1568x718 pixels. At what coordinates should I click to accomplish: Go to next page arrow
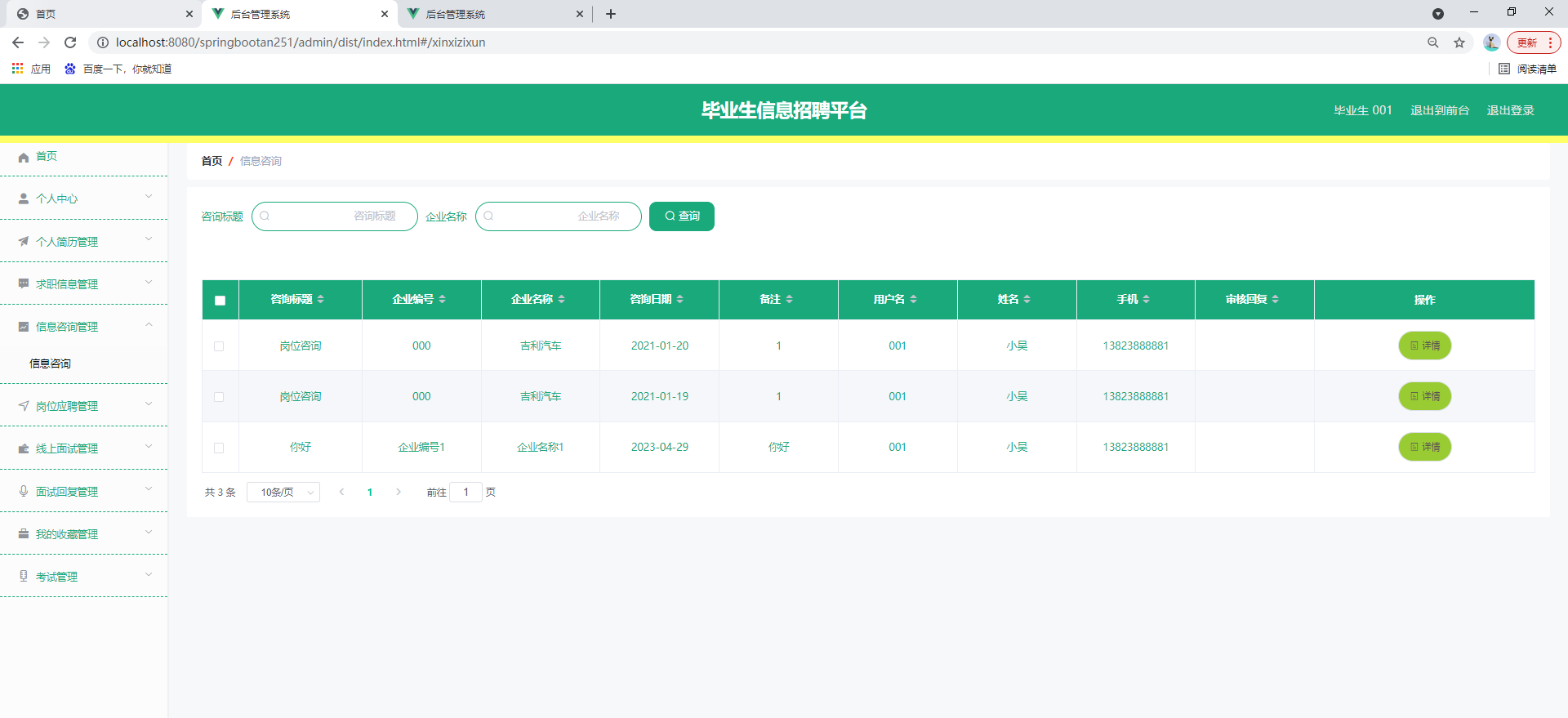(399, 492)
